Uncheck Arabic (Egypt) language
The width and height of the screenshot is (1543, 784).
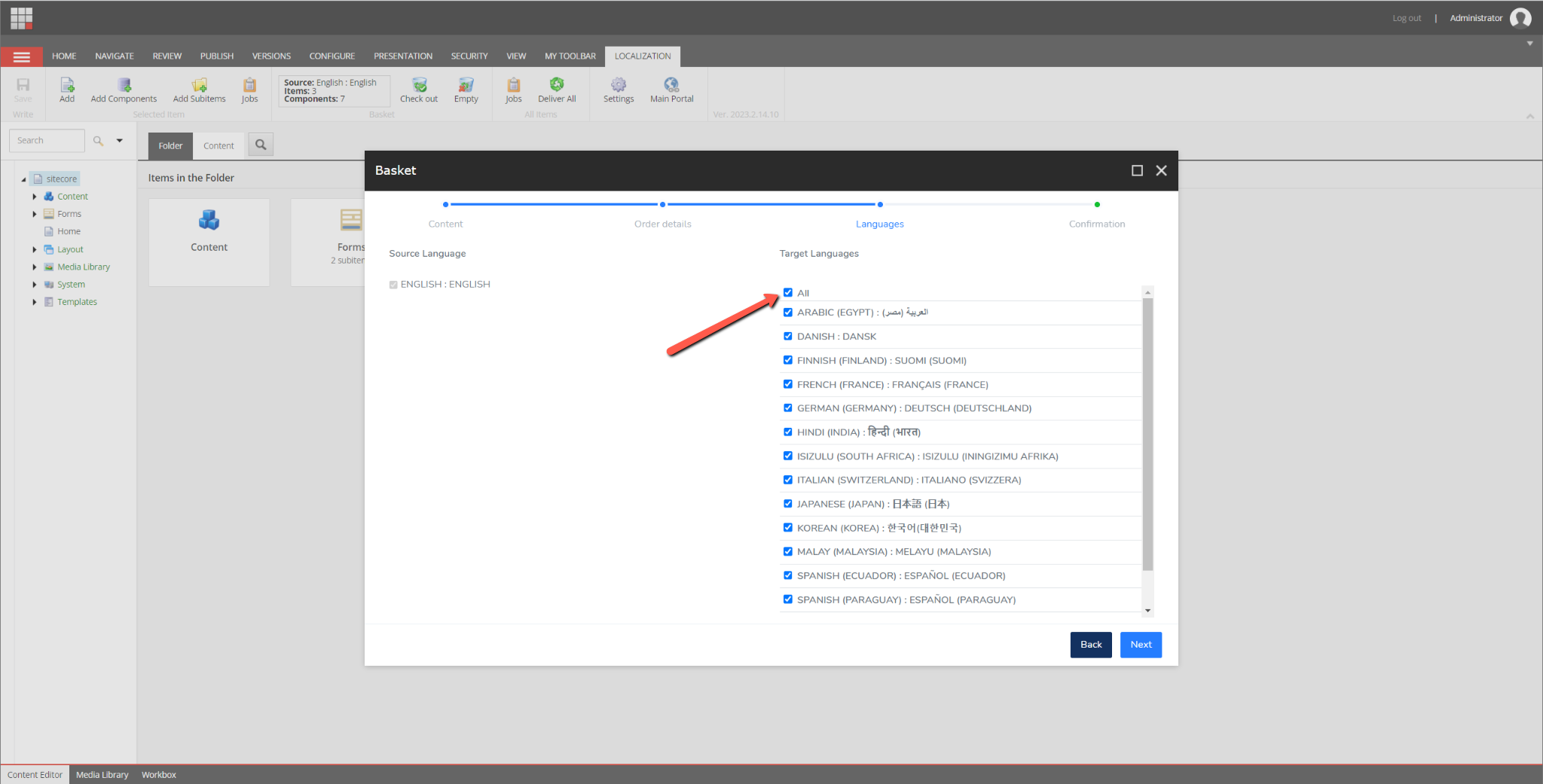(788, 312)
